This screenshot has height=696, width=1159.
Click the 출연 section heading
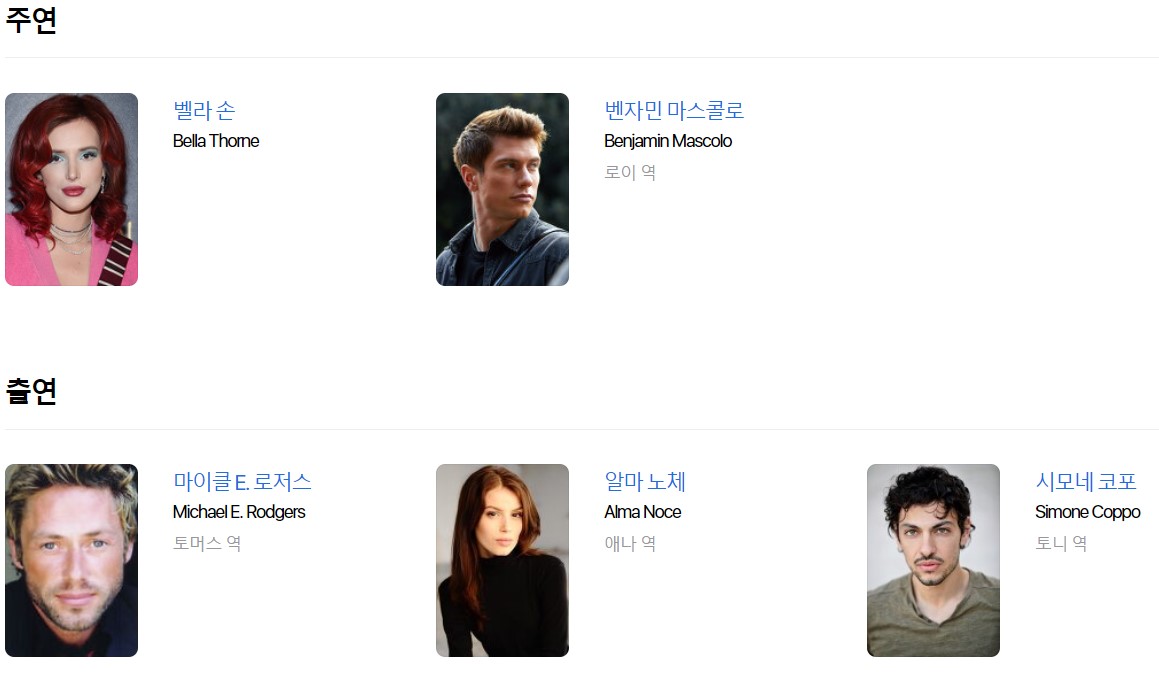(31, 391)
